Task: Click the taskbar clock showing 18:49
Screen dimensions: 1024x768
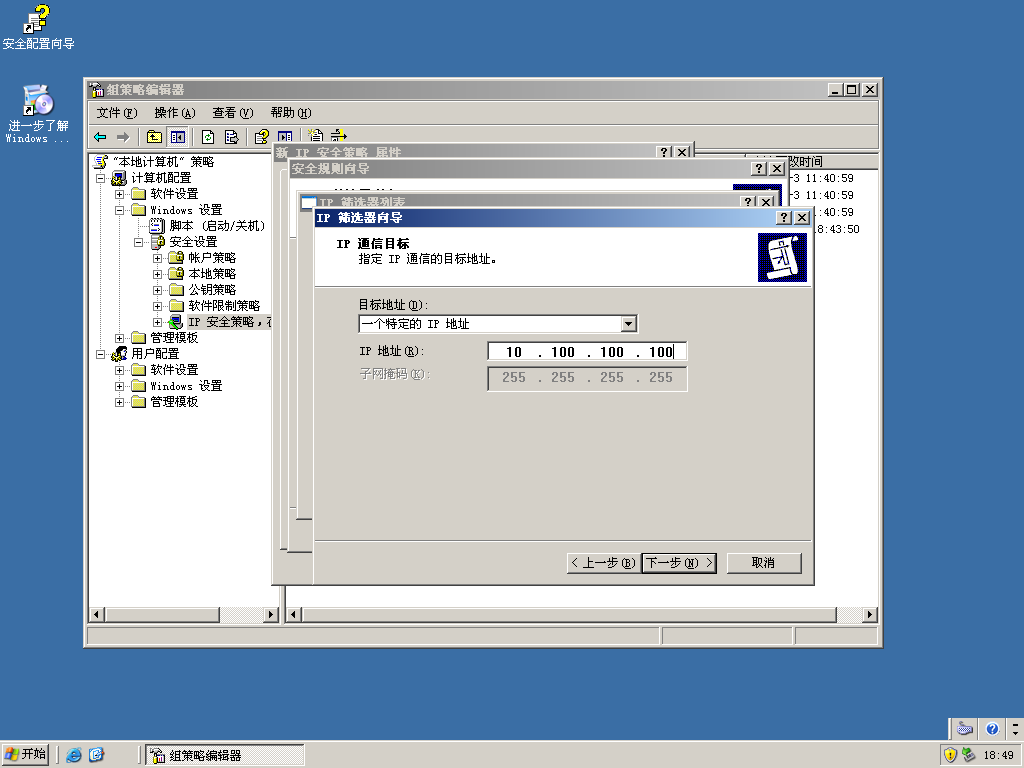Action: click(999, 756)
